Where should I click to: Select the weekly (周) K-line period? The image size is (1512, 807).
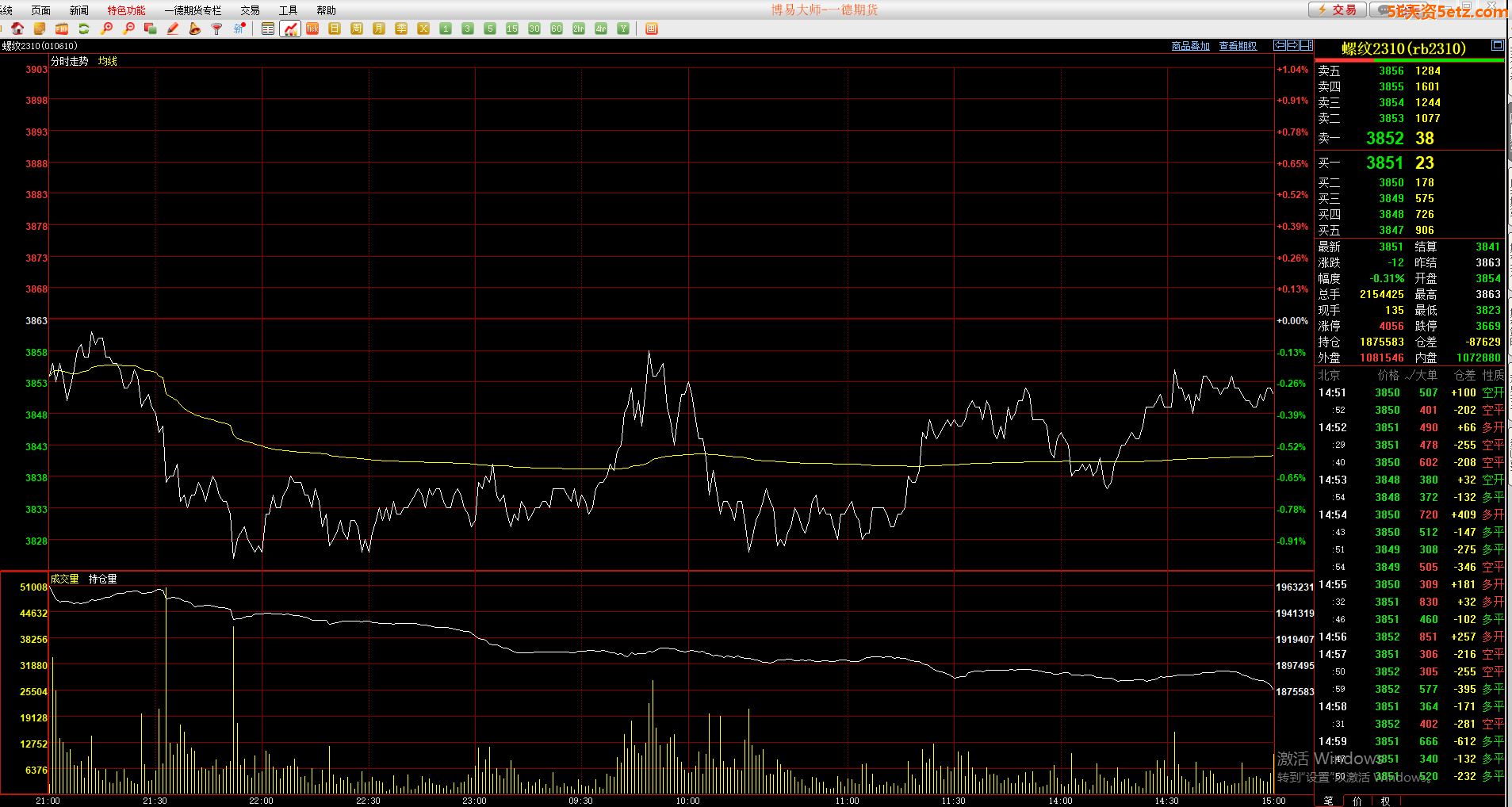[357, 29]
